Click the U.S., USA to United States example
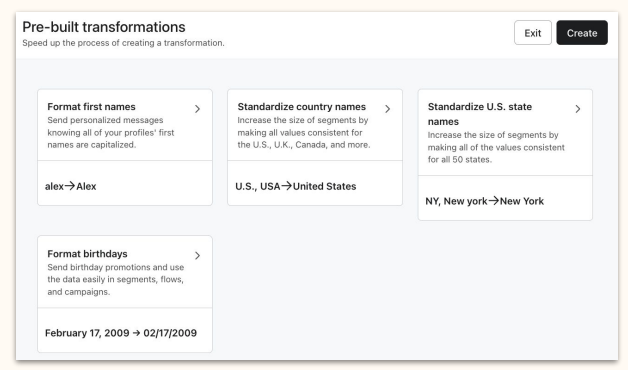The height and width of the screenshot is (370, 628). pos(296,186)
